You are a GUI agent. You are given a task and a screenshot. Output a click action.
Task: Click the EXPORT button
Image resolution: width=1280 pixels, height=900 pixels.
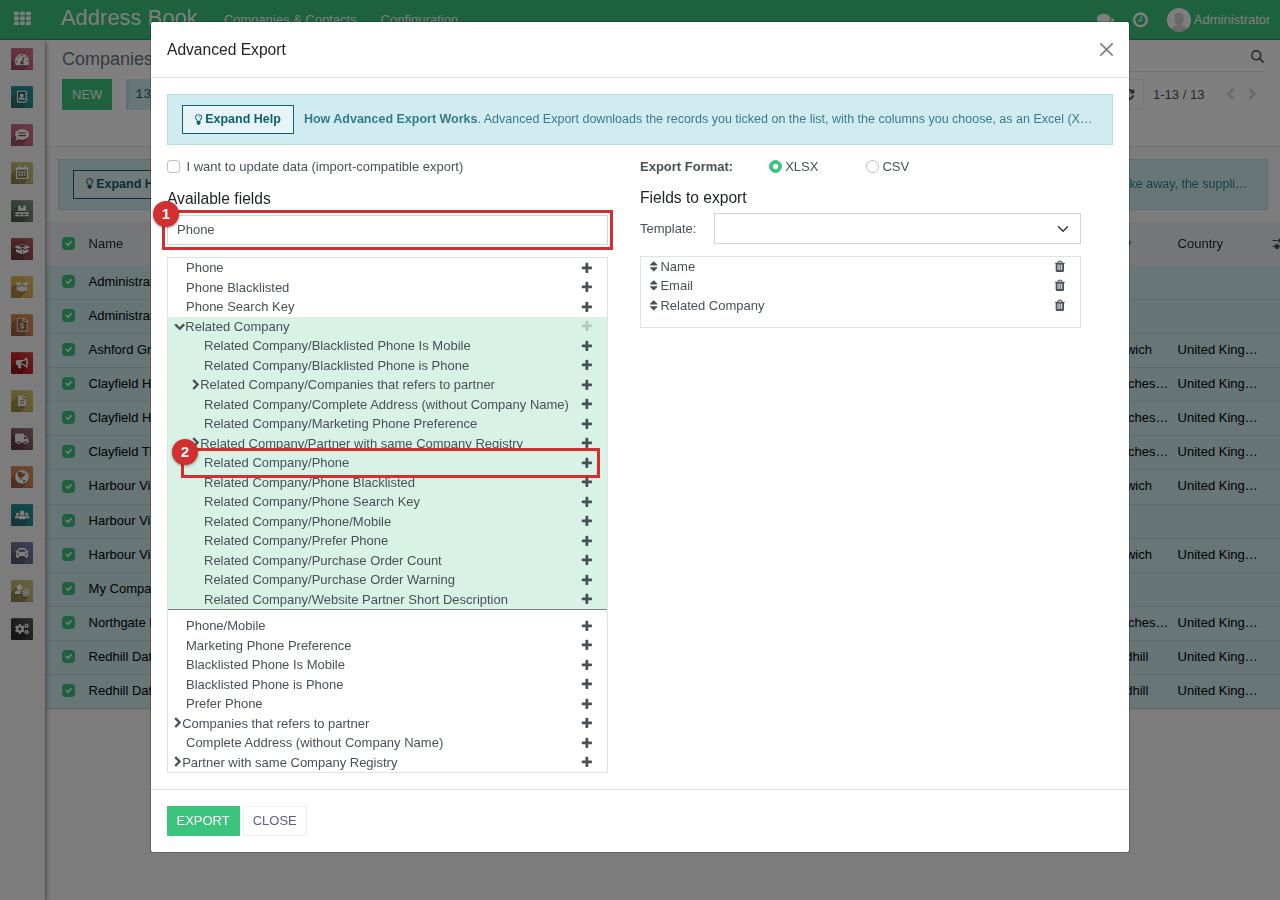[x=203, y=821]
